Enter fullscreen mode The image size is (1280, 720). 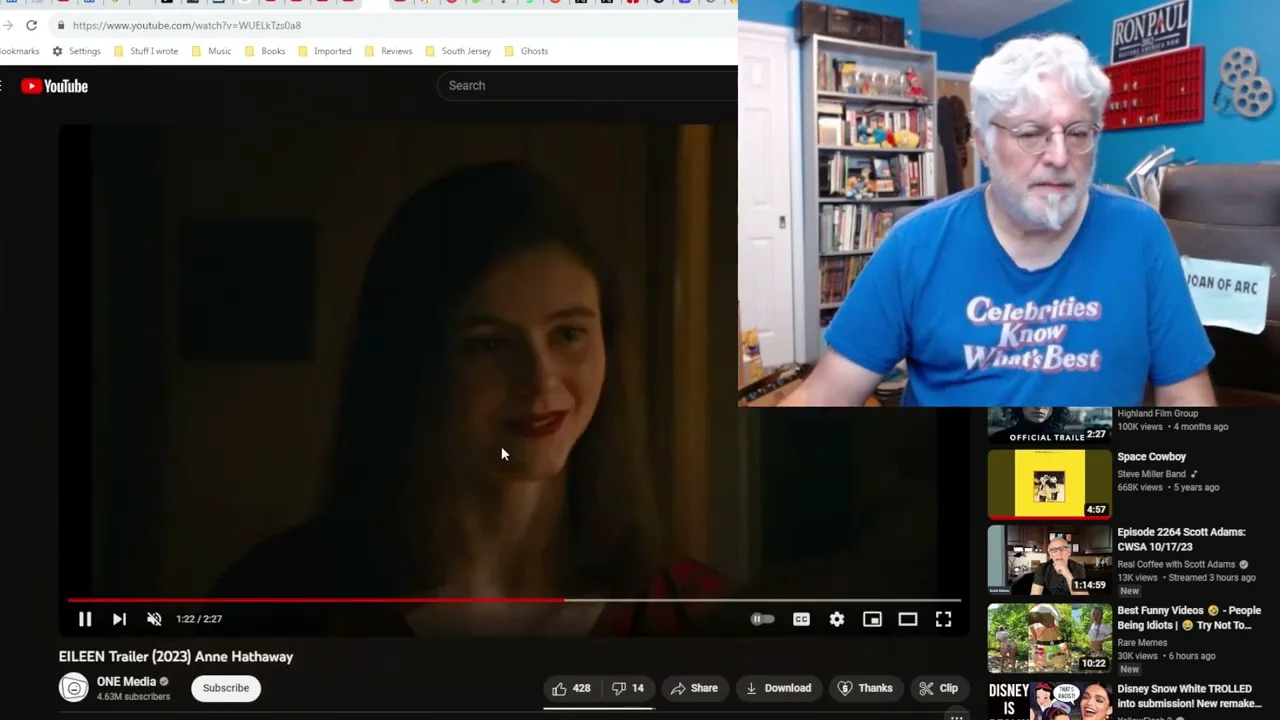tap(943, 619)
